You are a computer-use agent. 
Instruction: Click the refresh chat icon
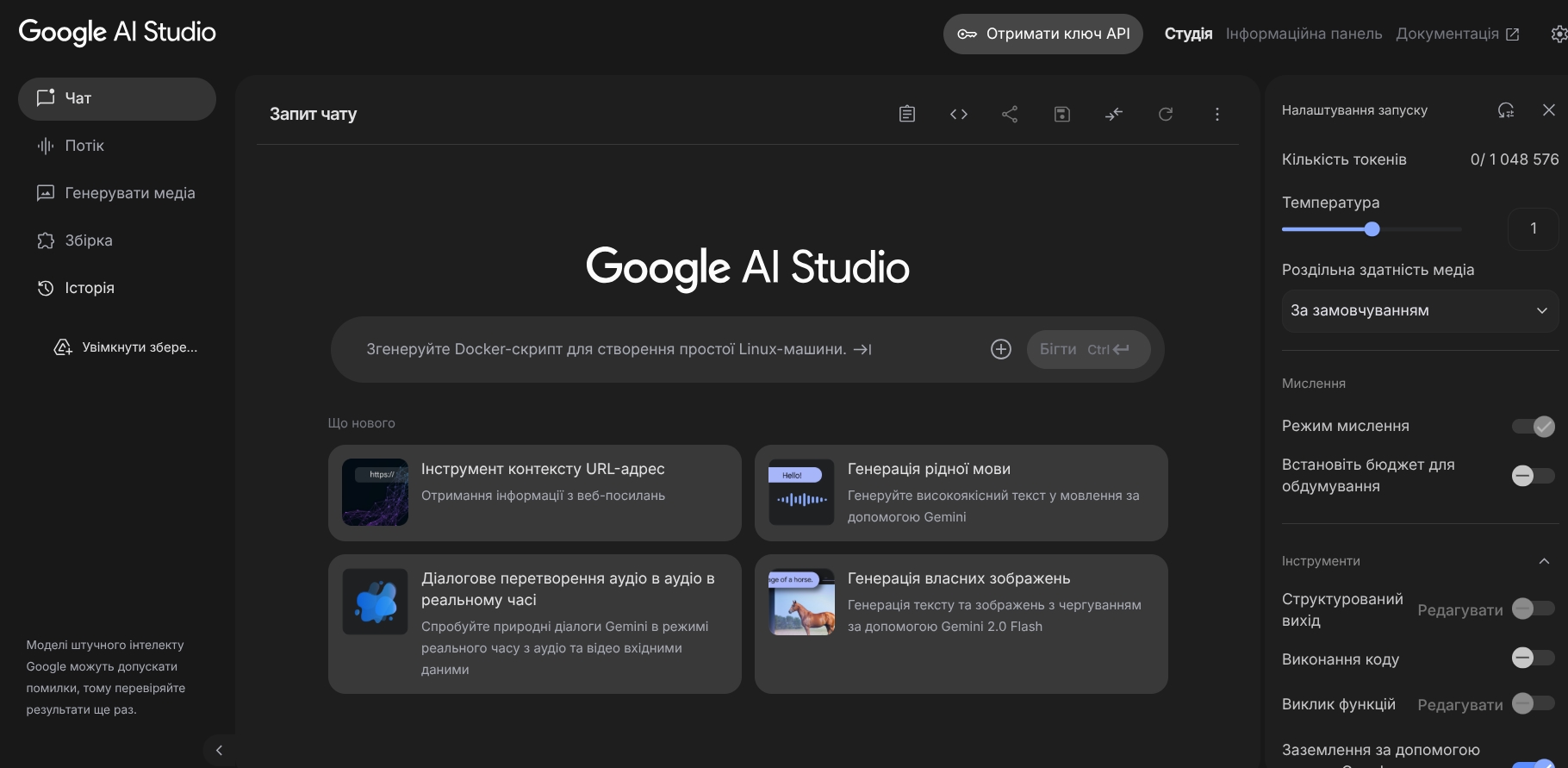1166,114
